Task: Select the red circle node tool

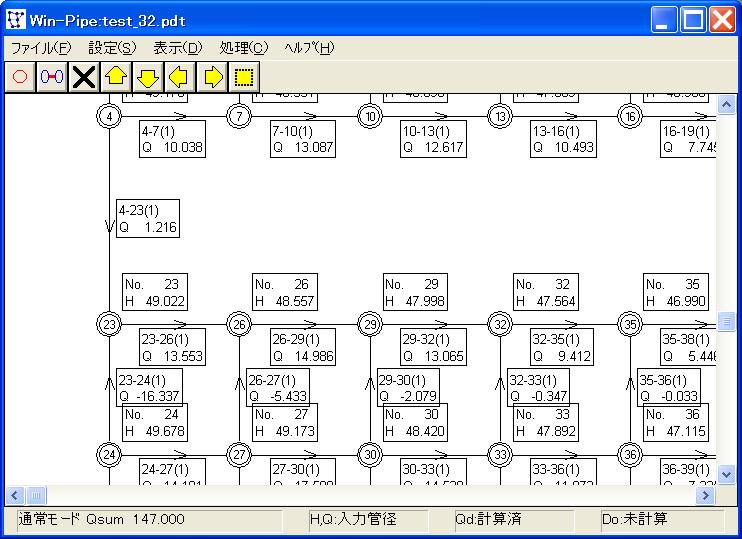Action: [19, 76]
